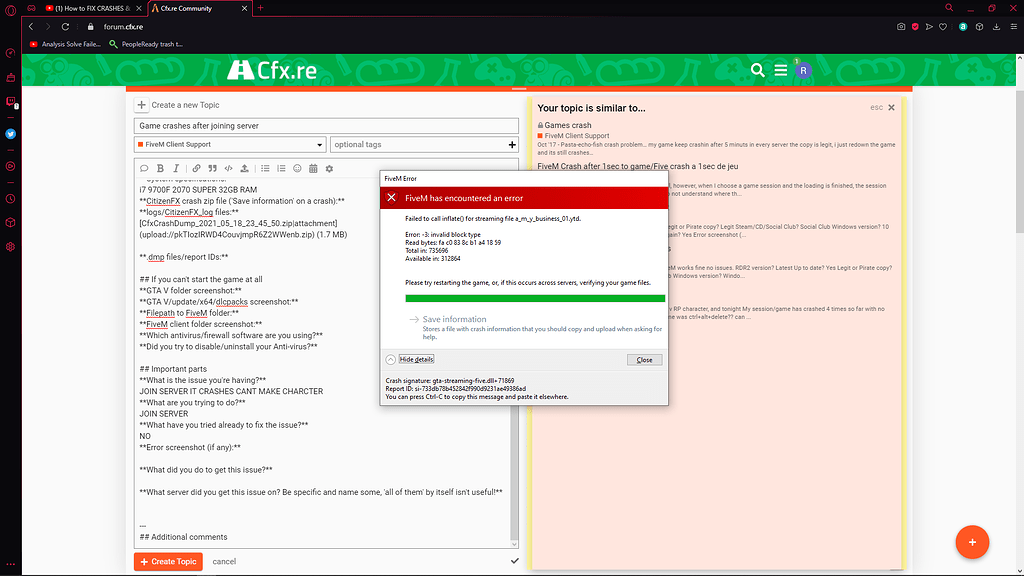
Task: Toggle numbered list in the editor
Action: [x=281, y=168]
